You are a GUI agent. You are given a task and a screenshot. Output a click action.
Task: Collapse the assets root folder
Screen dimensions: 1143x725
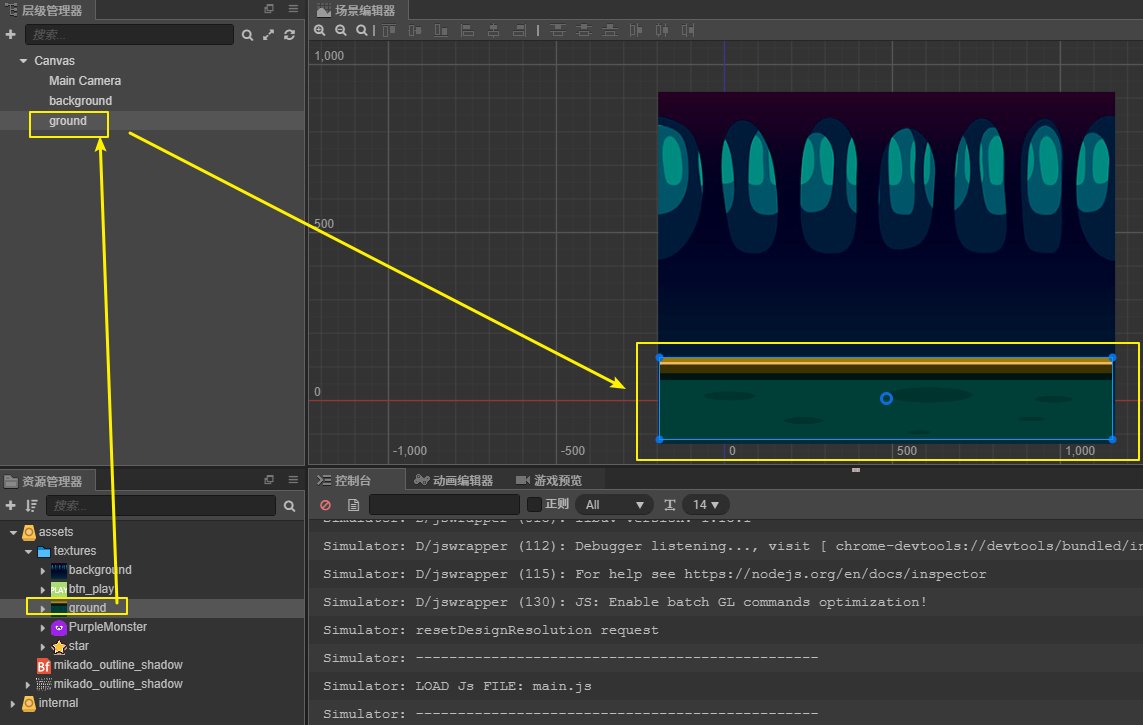[13, 533]
